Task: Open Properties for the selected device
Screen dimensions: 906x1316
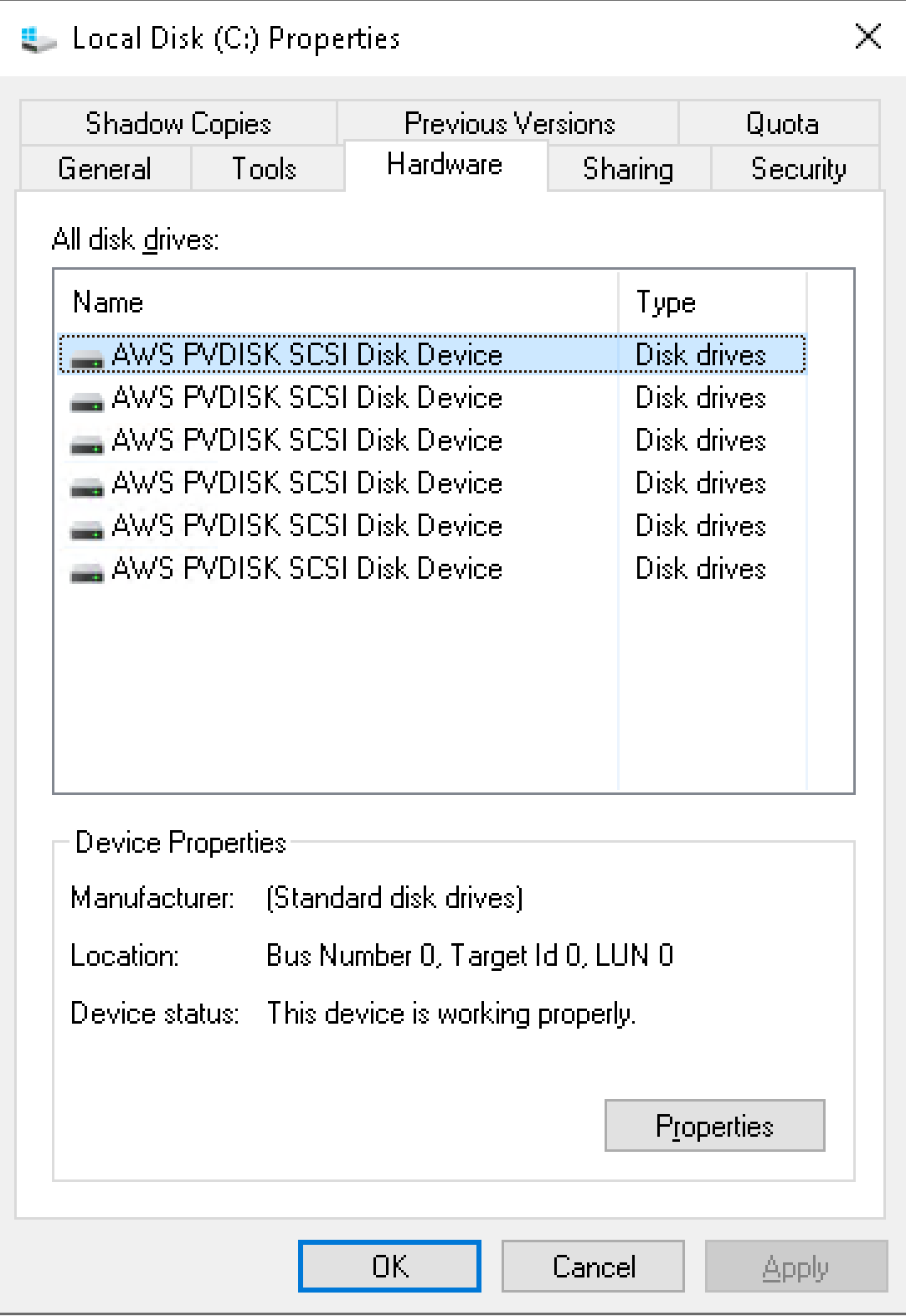Action: pyautogui.click(x=714, y=1126)
